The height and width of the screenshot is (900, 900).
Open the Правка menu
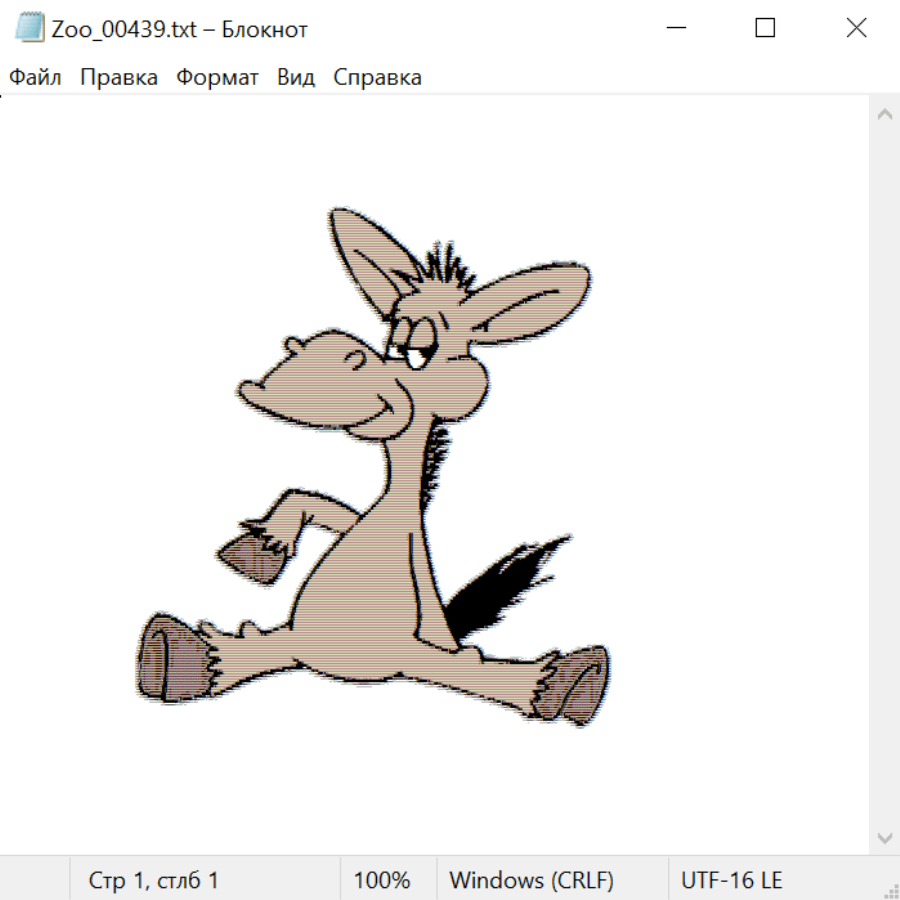119,78
